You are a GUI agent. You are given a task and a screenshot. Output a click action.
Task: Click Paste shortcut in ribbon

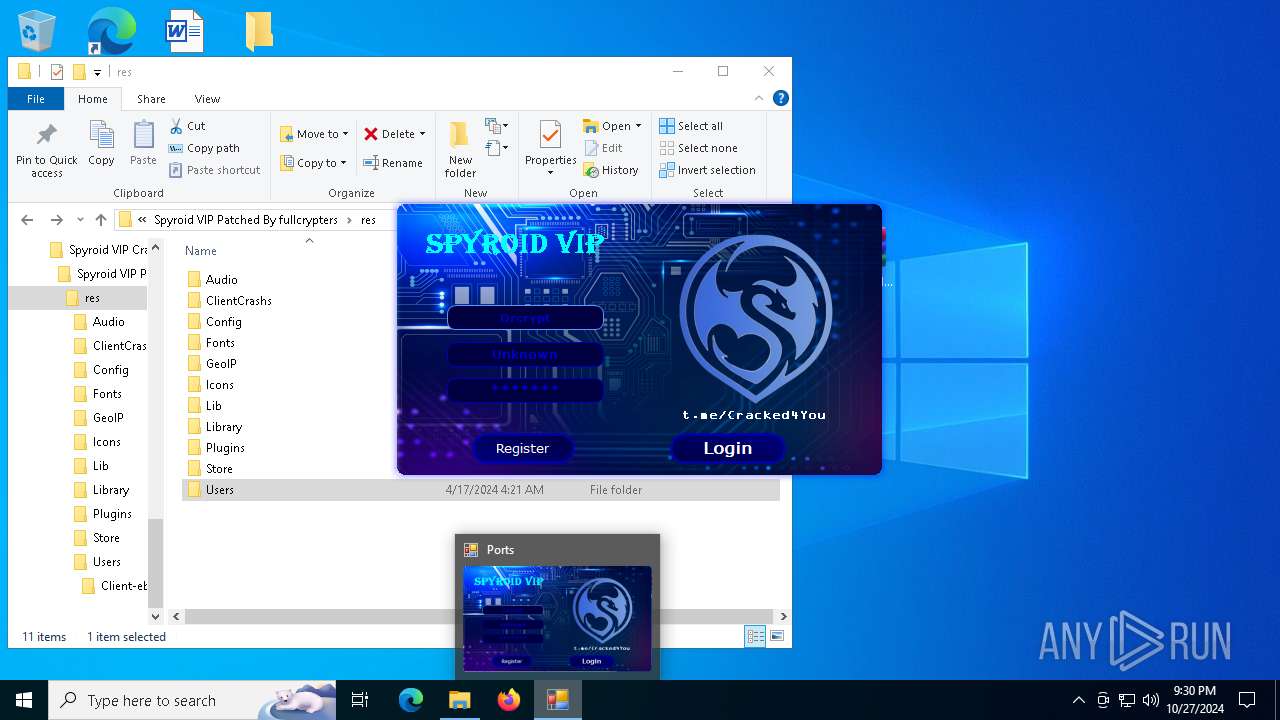(215, 170)
